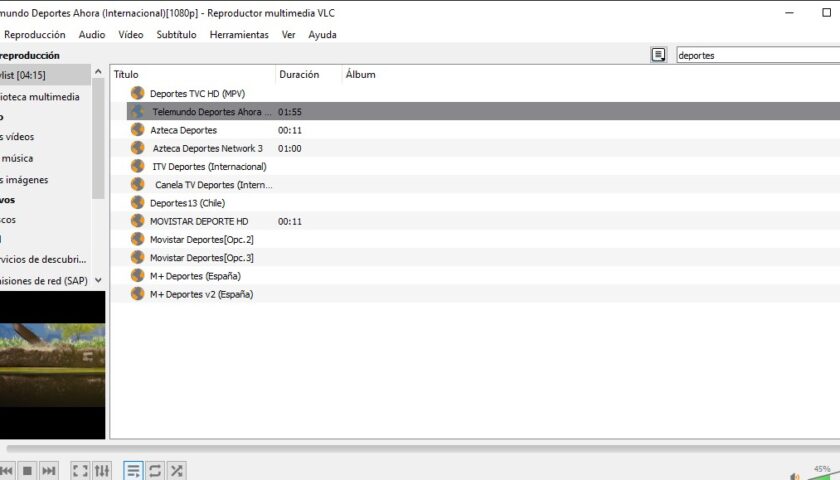Click stream icon beside ITV Deportes
Viewport: 840px width, 480px height.
(x=138, y=166)
